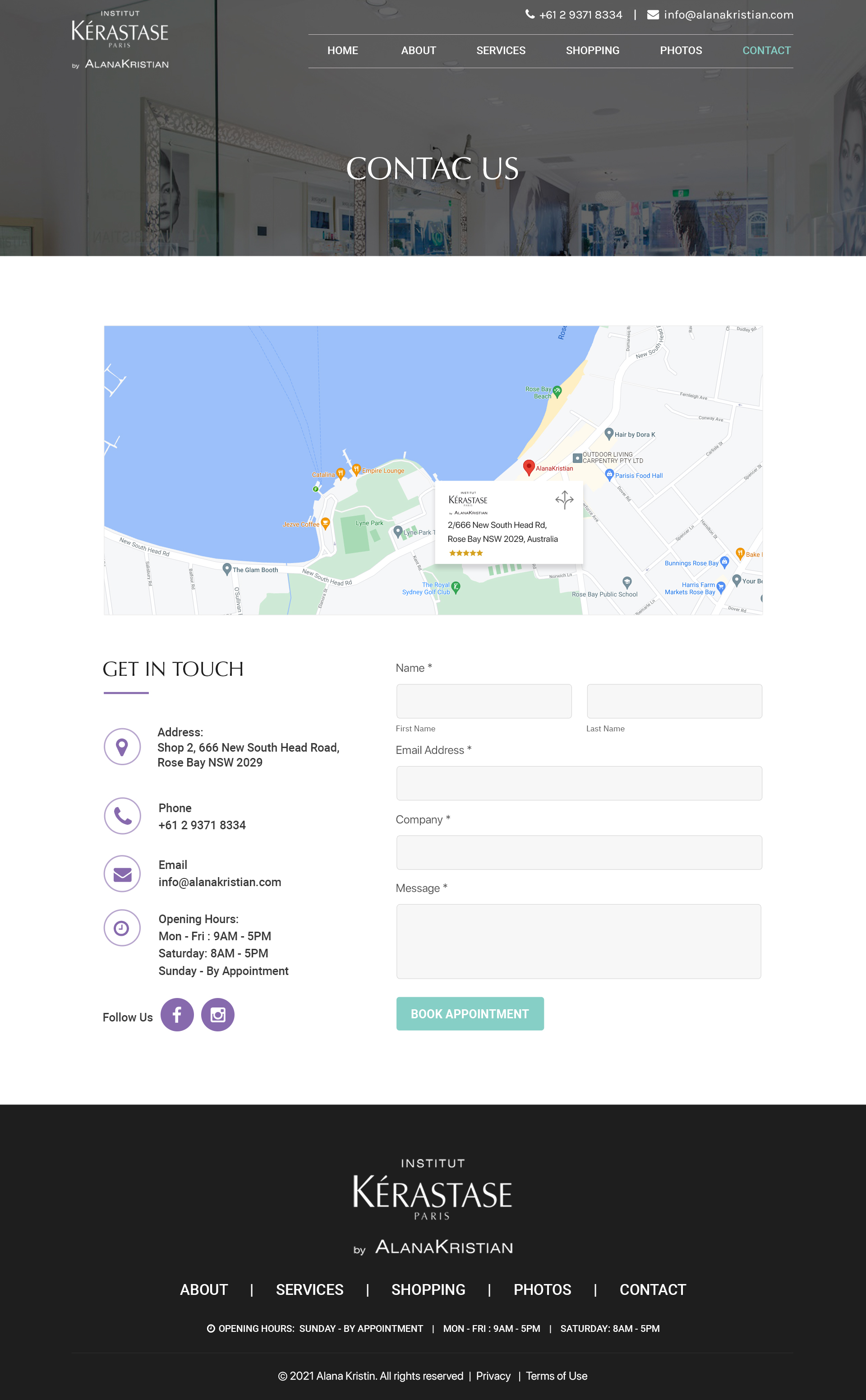Screen dimensions: 866x1400
Task: Open the SERVICES menu in the header
Action: [x=501, y=51]
